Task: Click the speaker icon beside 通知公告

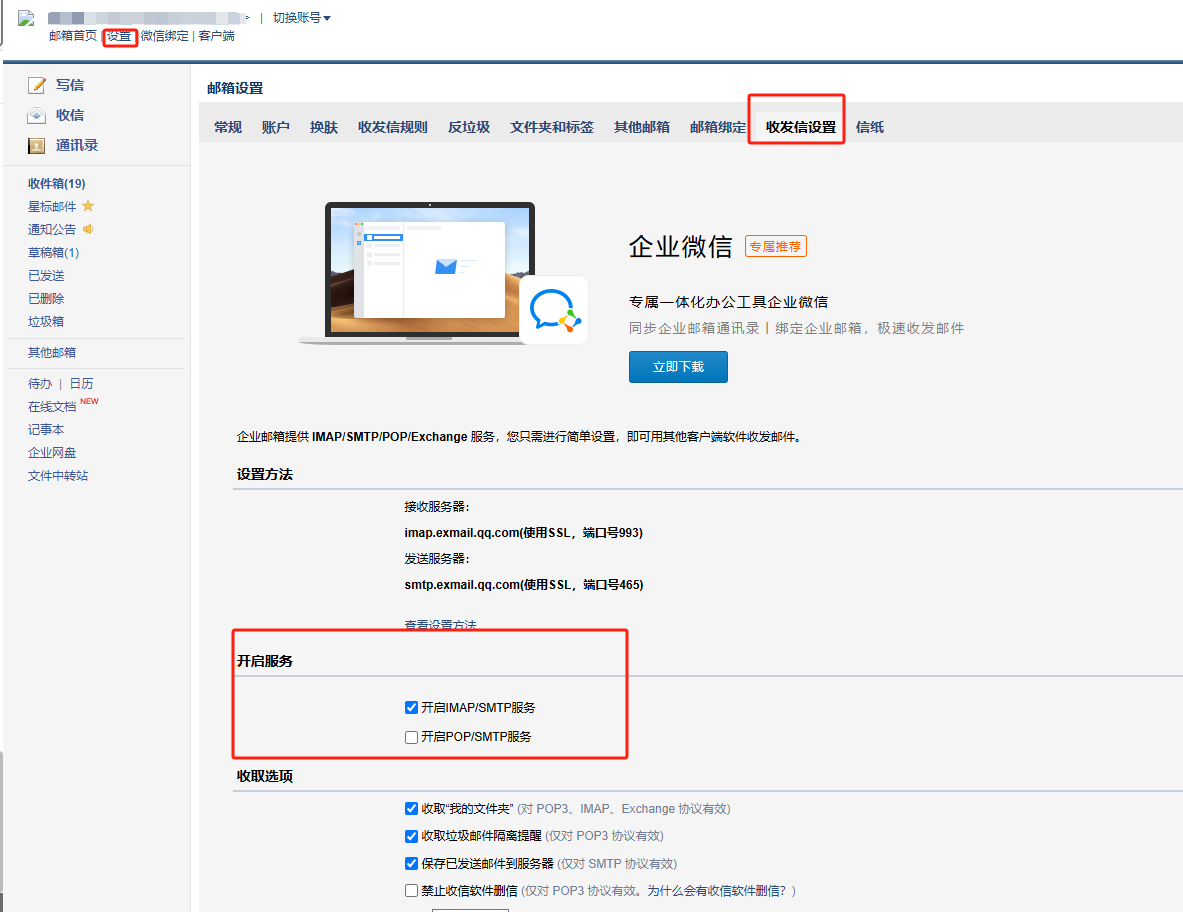Action: click(x=88, y=229)
